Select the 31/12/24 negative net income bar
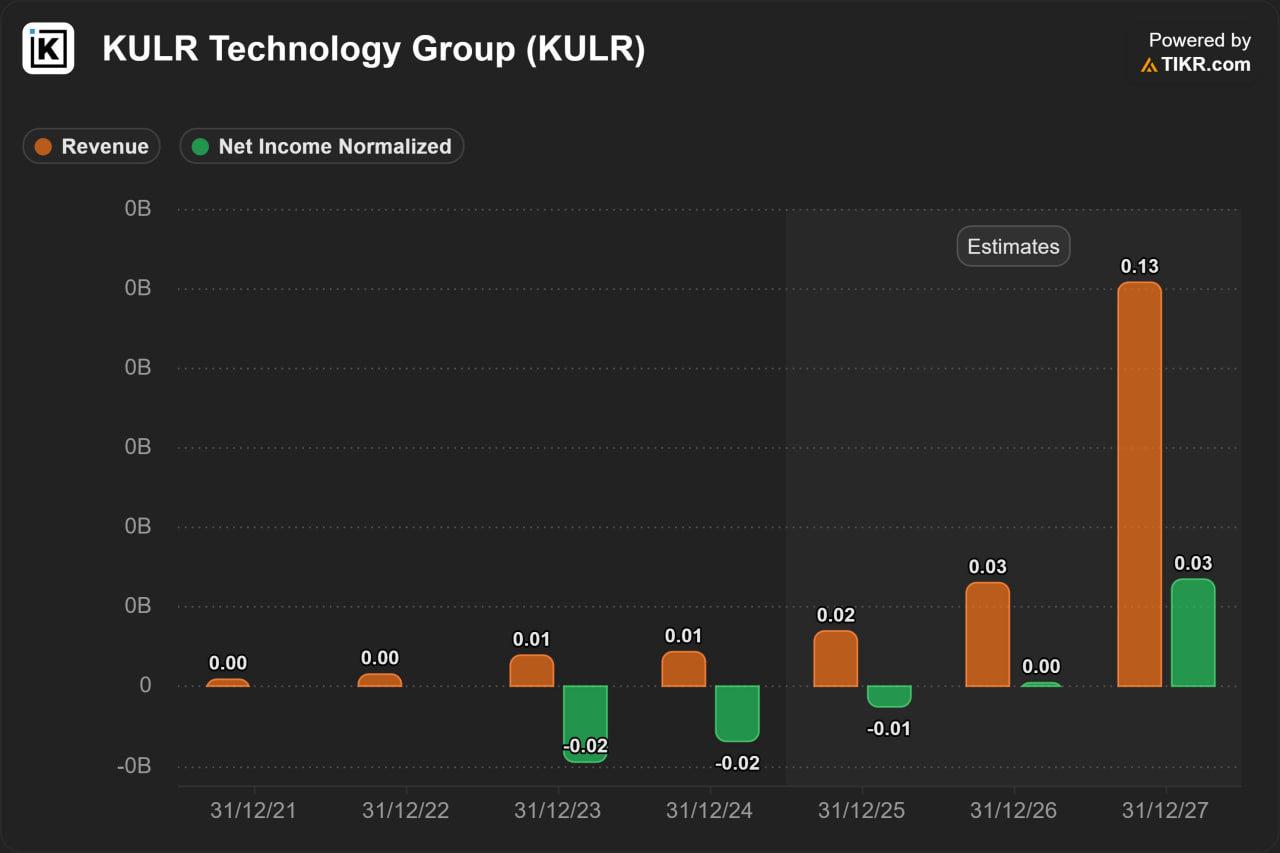The width and height of the screenshot is (1280, 853). click(737, 713)
